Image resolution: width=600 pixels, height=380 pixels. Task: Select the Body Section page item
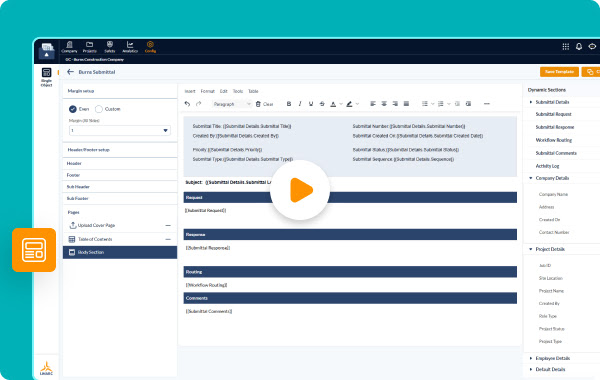[x=120, y=252]
